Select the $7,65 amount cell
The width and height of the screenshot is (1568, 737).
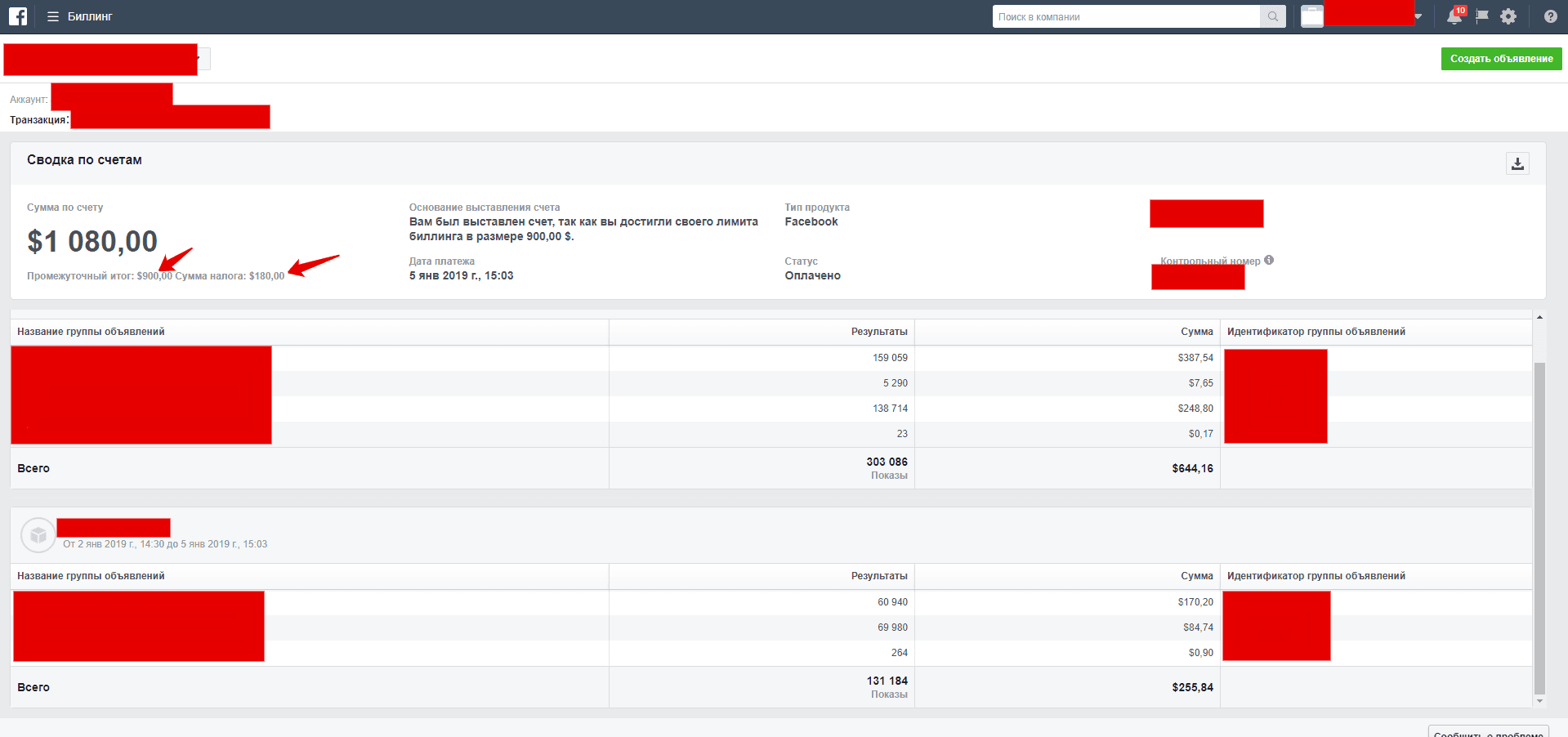click(x=1200, y=383)
